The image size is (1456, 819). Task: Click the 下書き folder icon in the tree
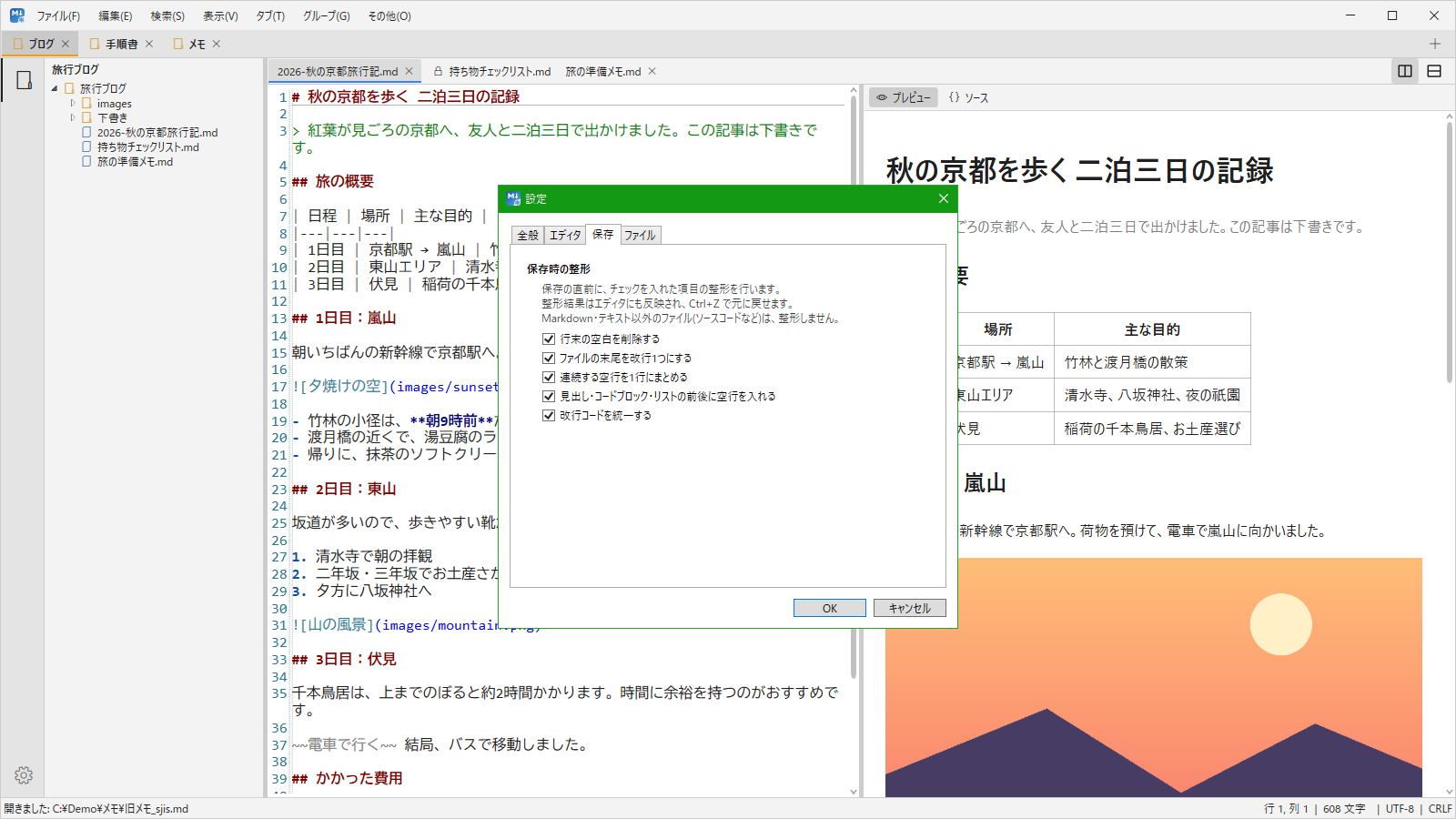[87, 117]
